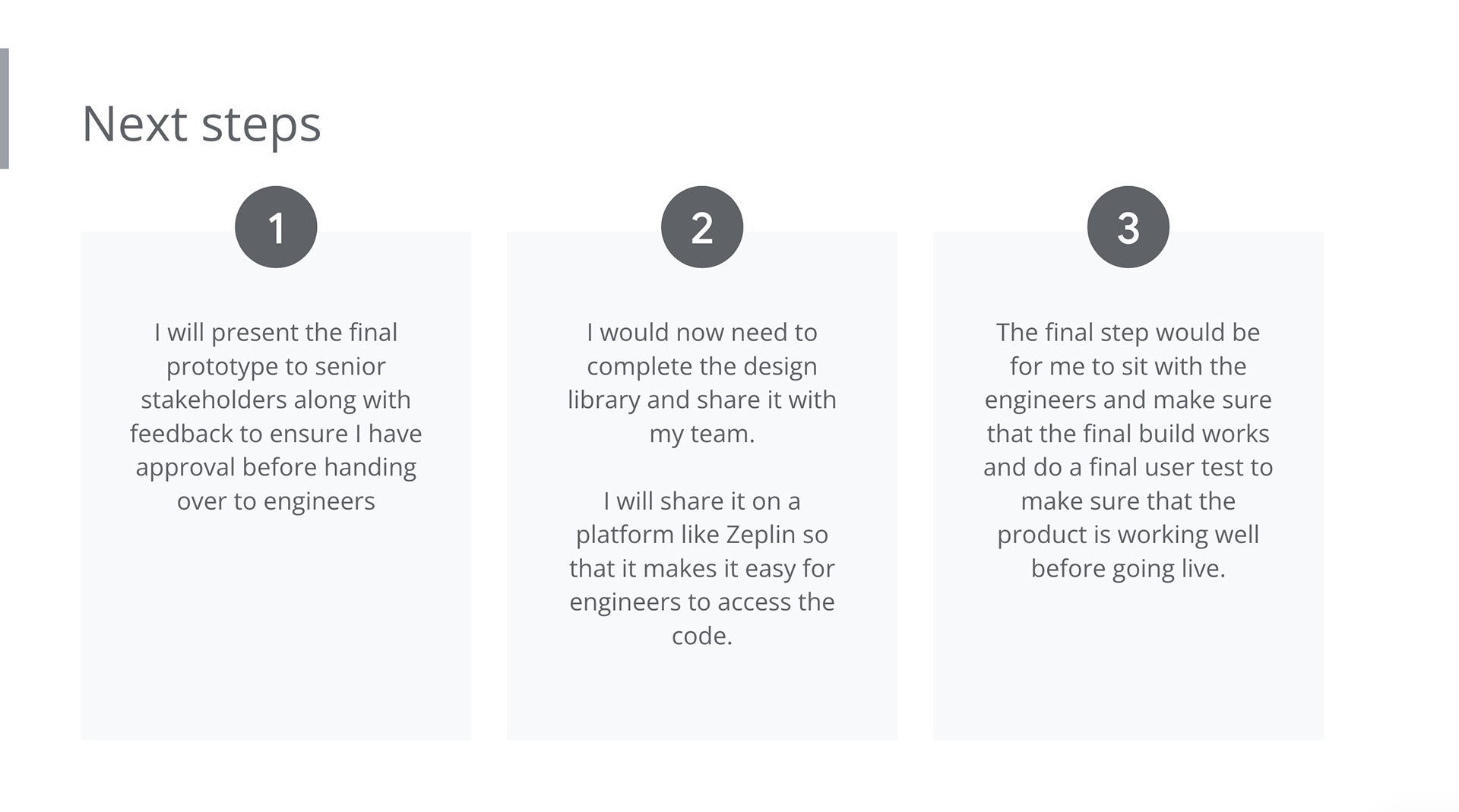Click the "that the final build works" line

coord(1128,434)
